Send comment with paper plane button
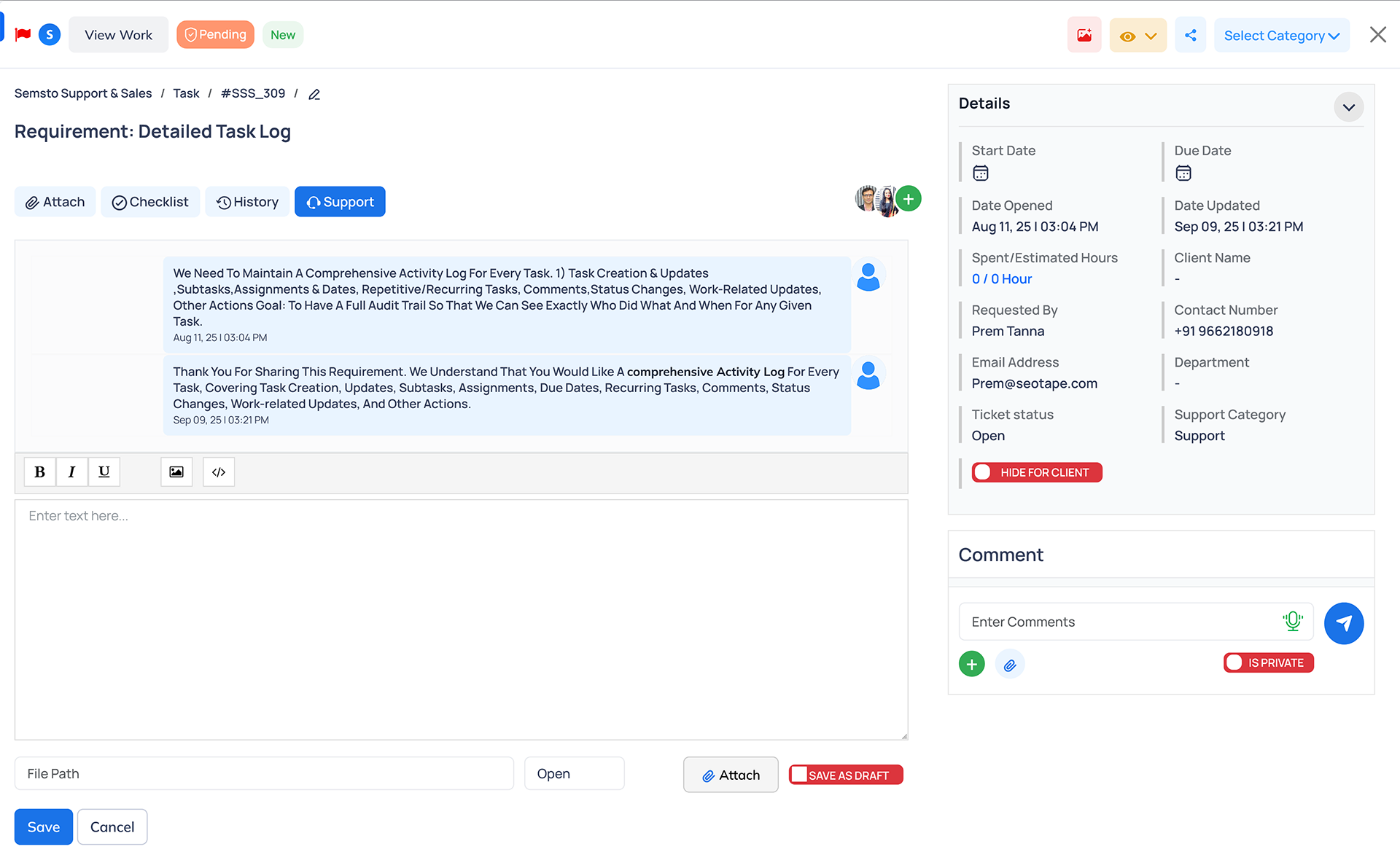Viewport: 1400px width, 860px height. (x=1343, y=623)
